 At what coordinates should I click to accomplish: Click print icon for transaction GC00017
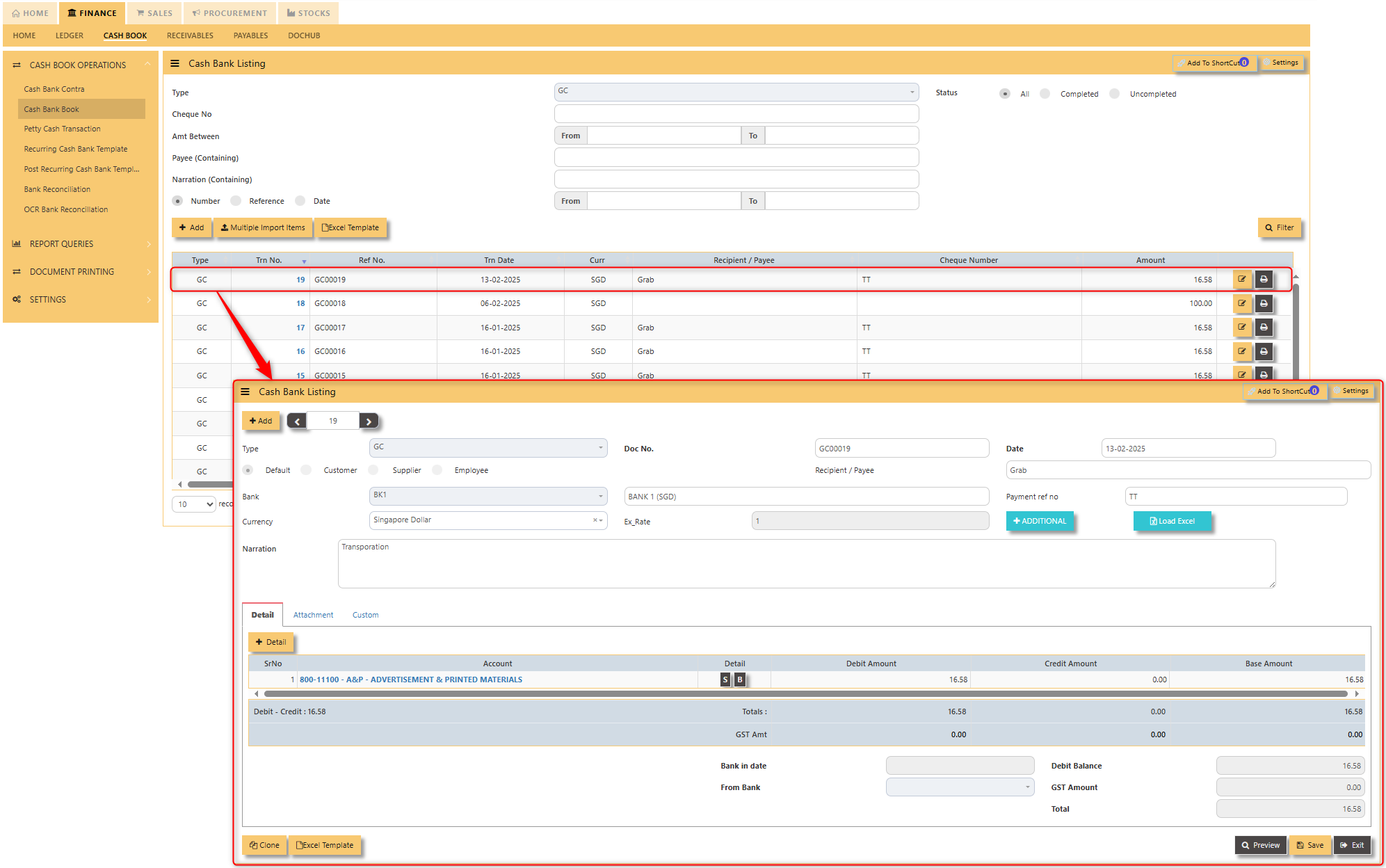(1264, 327)
